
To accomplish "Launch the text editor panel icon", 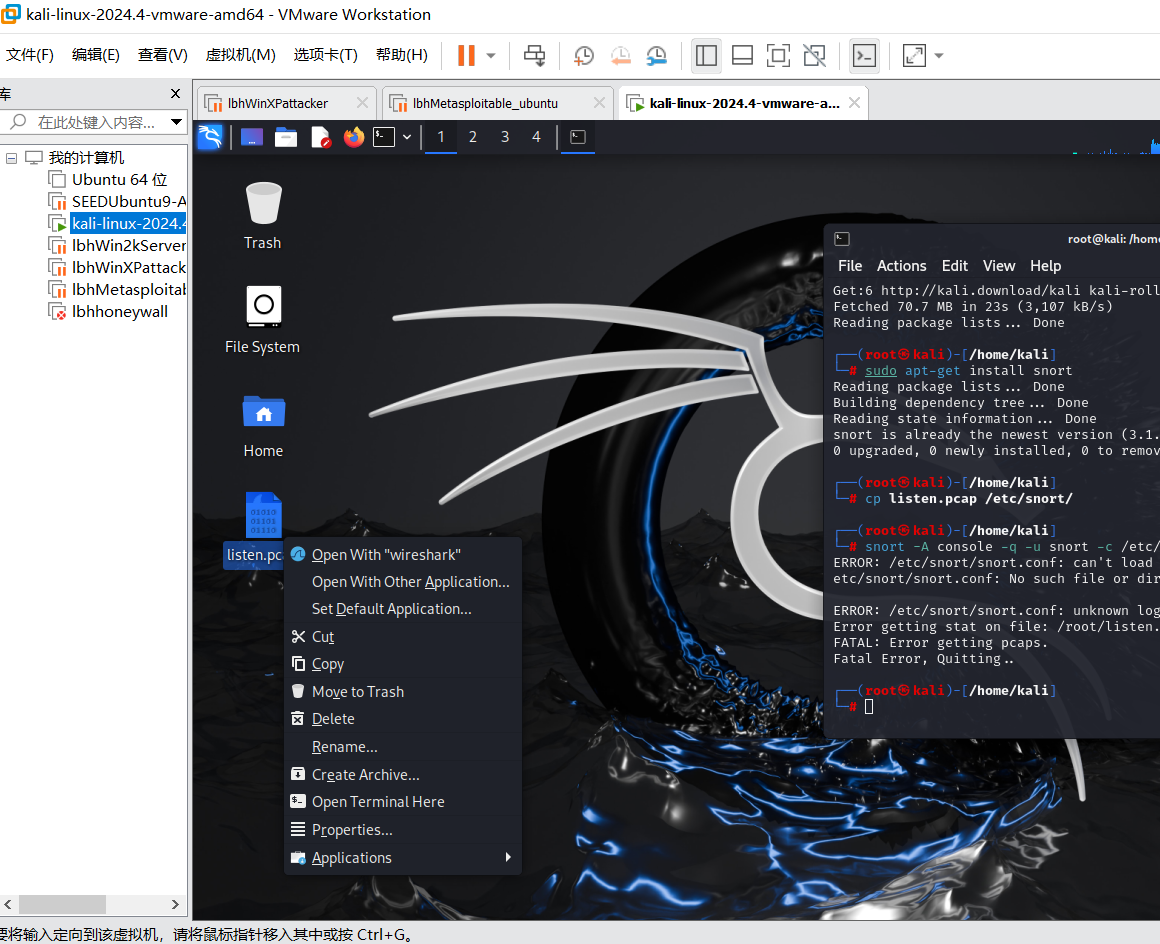I will (x=320, y=137).
